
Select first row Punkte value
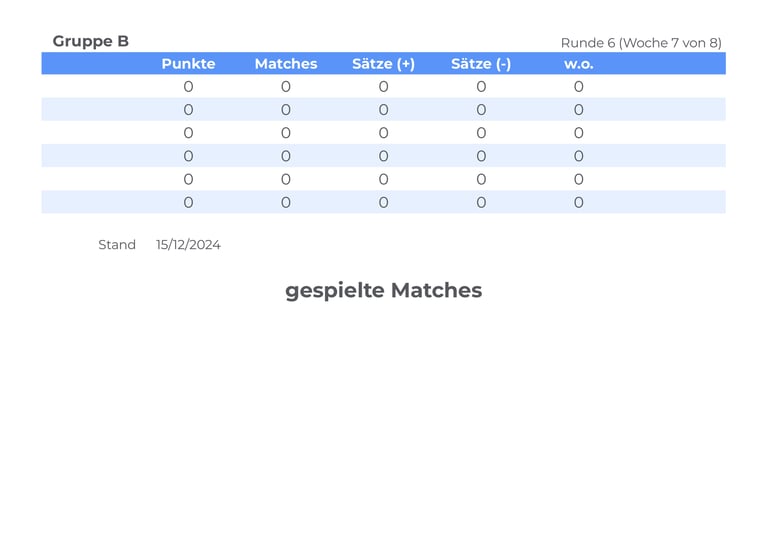[188, 87]
